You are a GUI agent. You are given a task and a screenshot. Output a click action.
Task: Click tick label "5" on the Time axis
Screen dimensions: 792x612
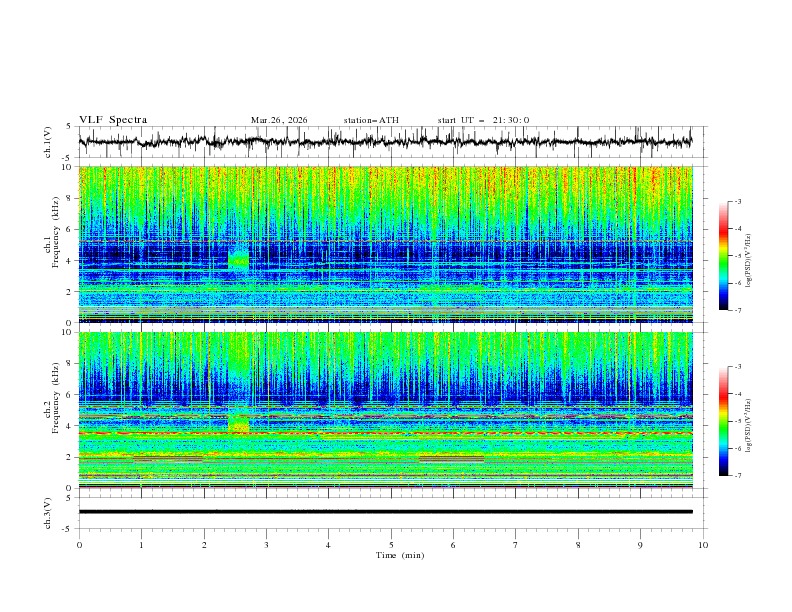coord(391,545)
